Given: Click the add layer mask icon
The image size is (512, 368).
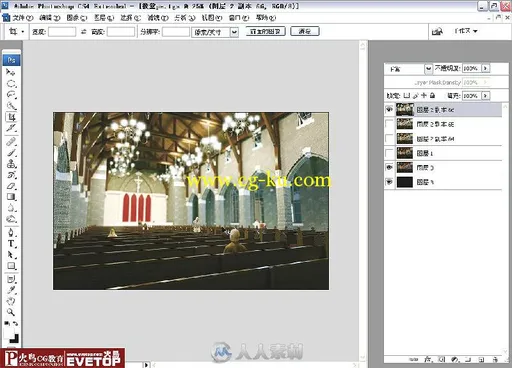Looking at the screenshot, I should pos(442,359).
